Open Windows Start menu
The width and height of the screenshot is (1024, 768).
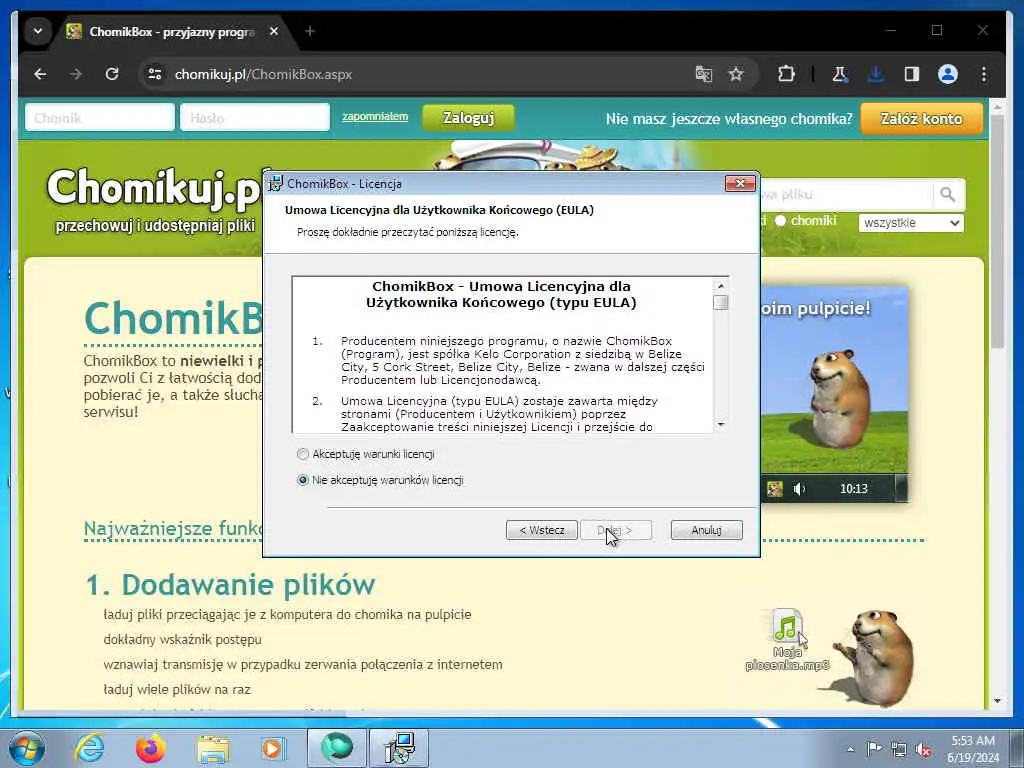(27, 748)
